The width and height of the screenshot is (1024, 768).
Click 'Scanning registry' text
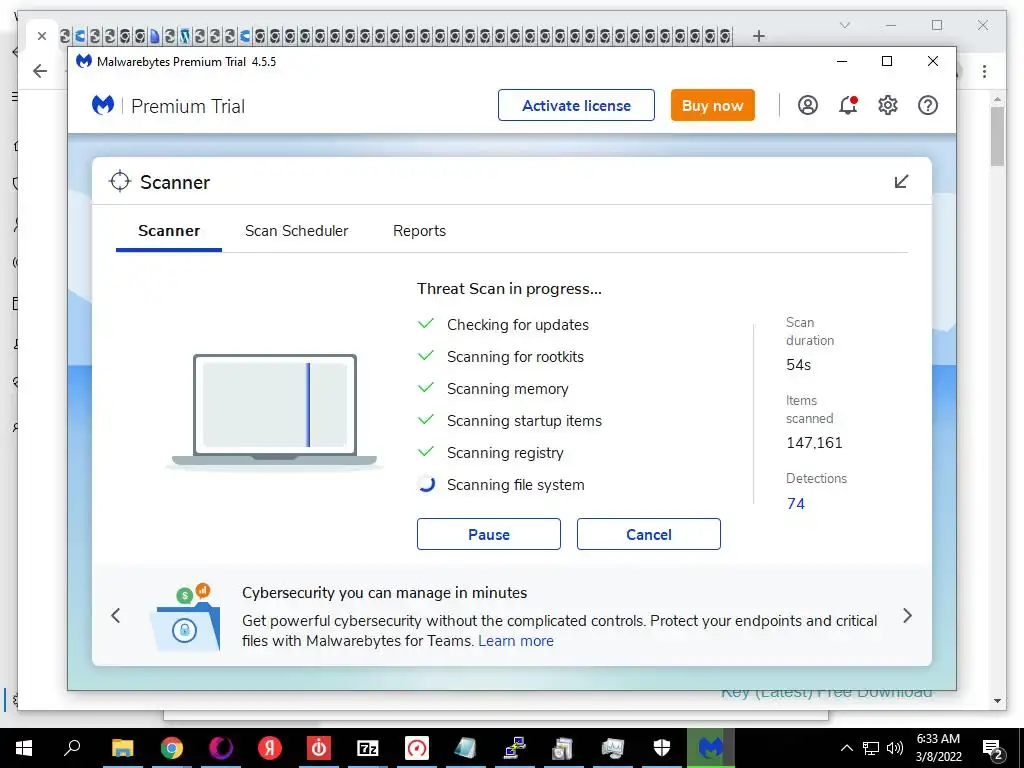click(x=505, y=453)
